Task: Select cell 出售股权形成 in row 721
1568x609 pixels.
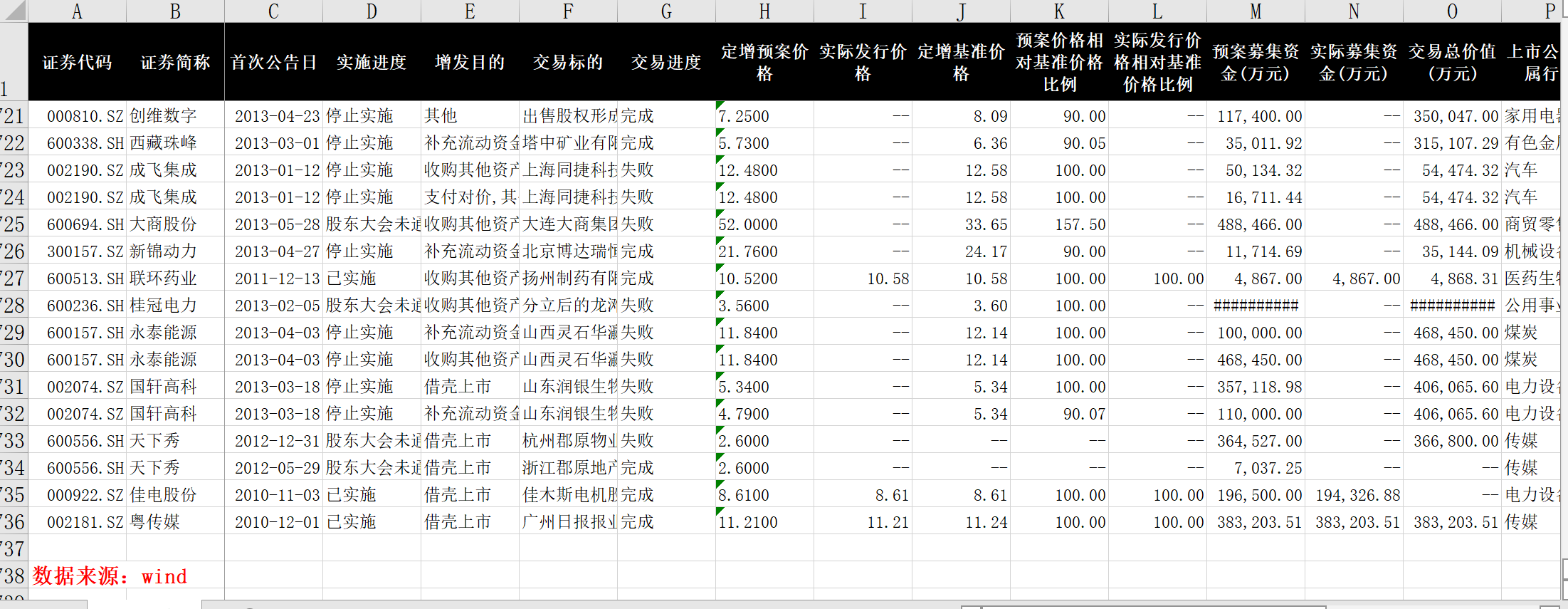Action: click(568, 115)
